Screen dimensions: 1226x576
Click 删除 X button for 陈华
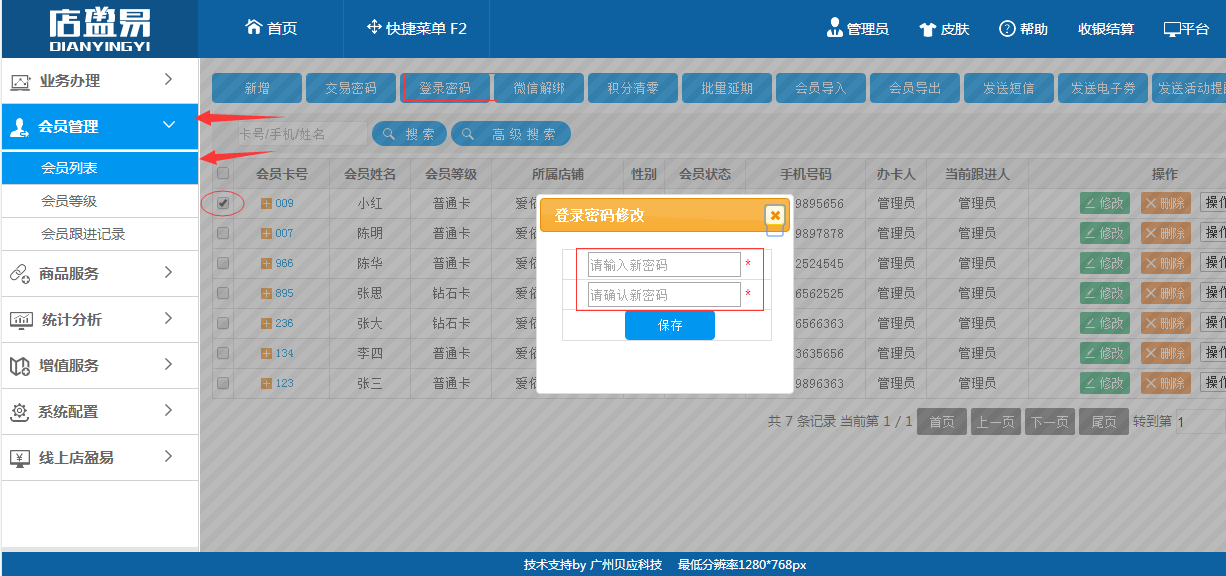click(x=1165, y=263)
